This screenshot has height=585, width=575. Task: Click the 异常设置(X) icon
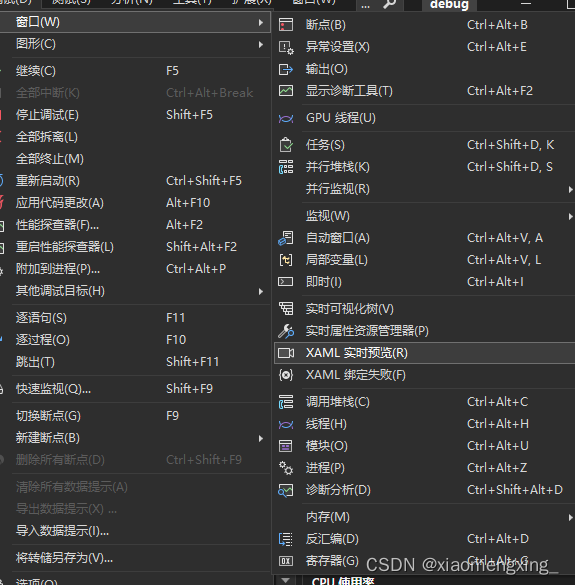[x=286, y=47]
